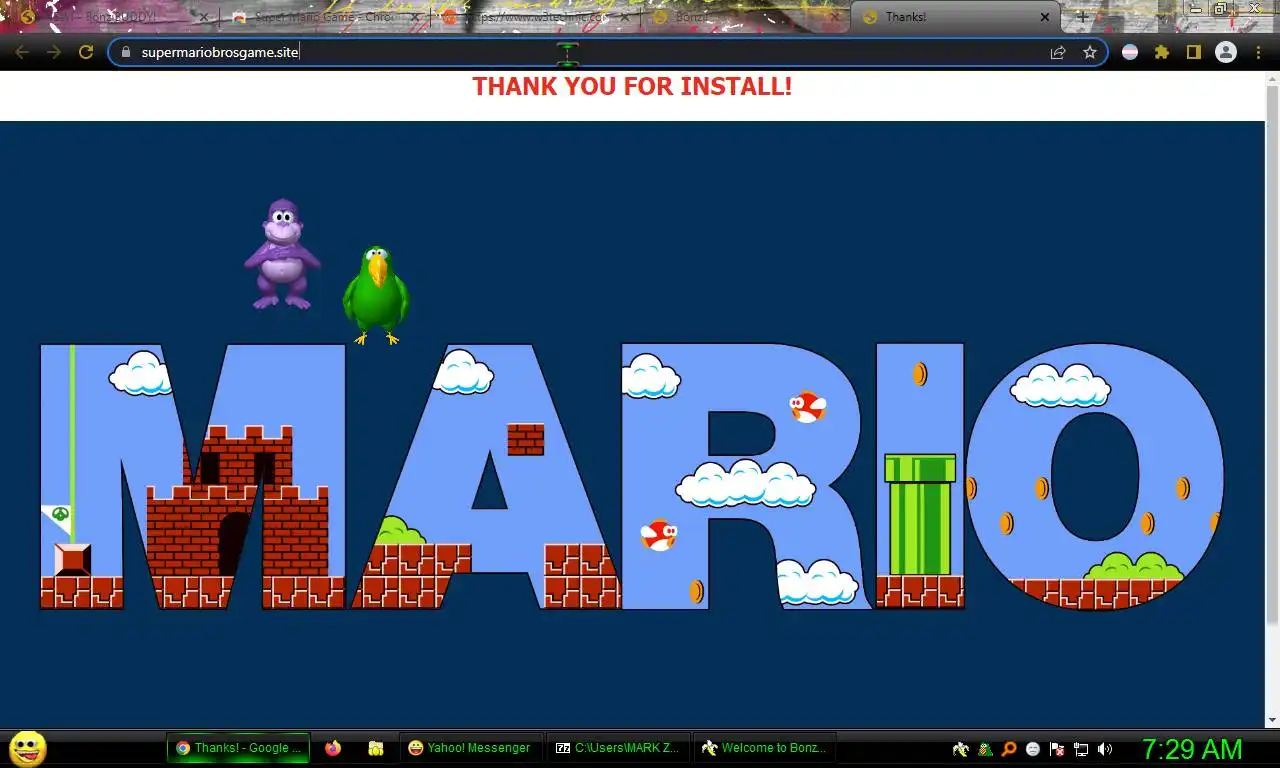The image size is (1280, 768).
Task: Click the 7:29 AM taskbar clock
Action: 1192,749
